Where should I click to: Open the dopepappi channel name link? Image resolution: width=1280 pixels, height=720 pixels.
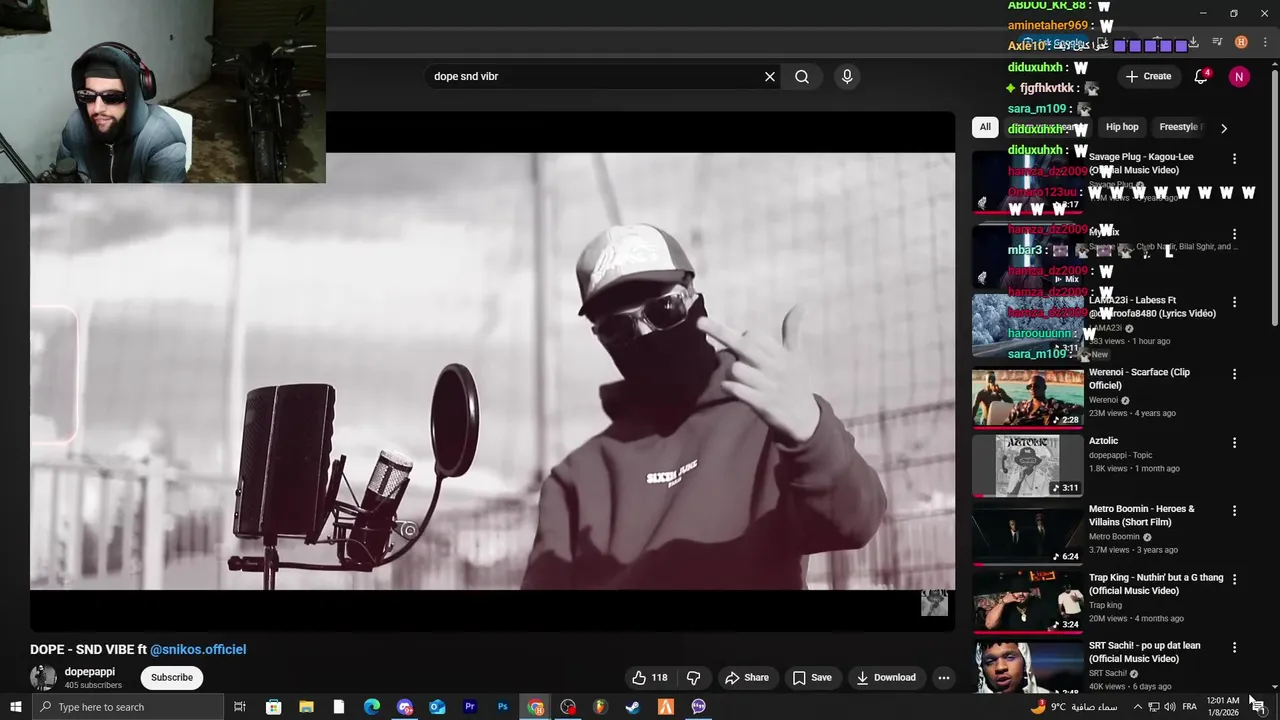89,672
